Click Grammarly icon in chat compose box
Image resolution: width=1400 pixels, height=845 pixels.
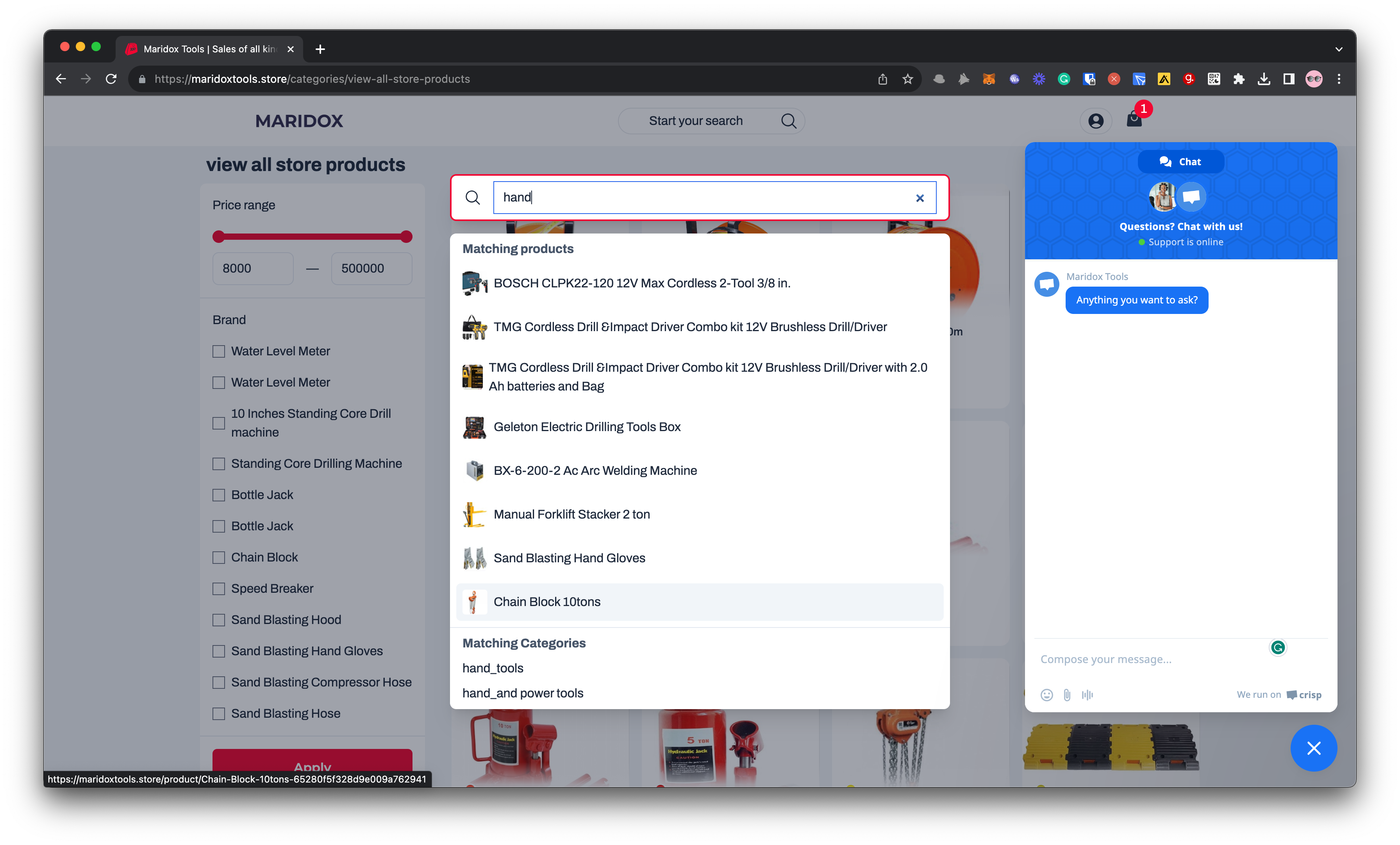pyautogui.click(x=1278, y=647)
